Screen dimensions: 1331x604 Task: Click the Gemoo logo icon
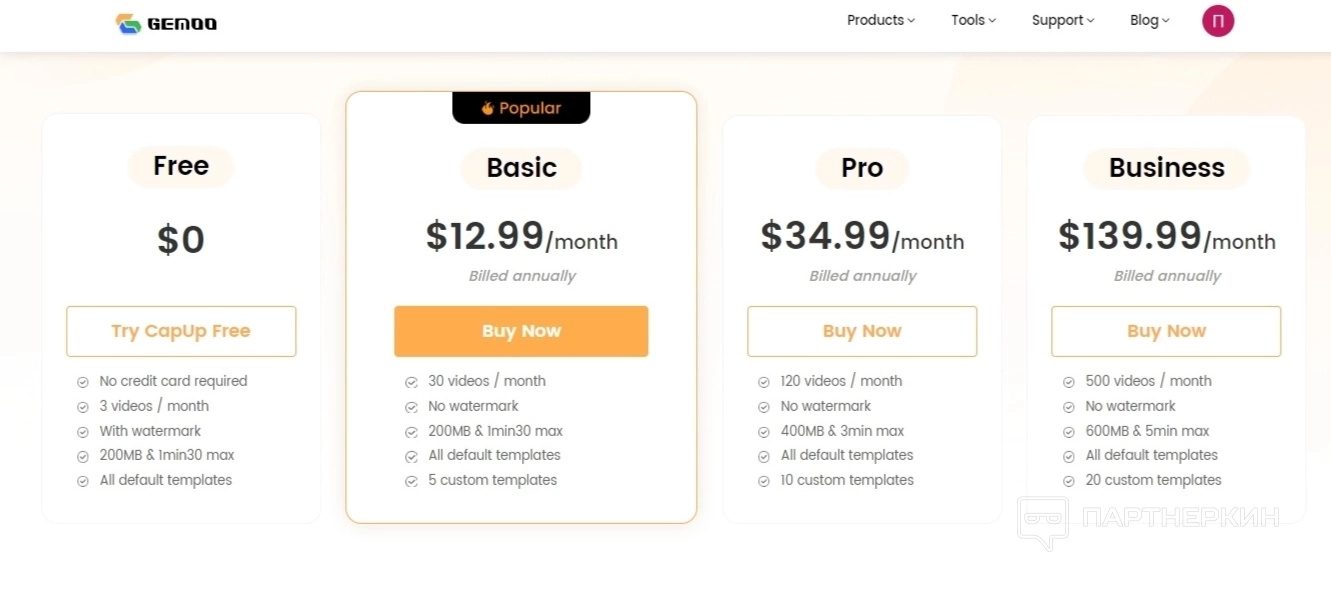click(x=128, y=23)
